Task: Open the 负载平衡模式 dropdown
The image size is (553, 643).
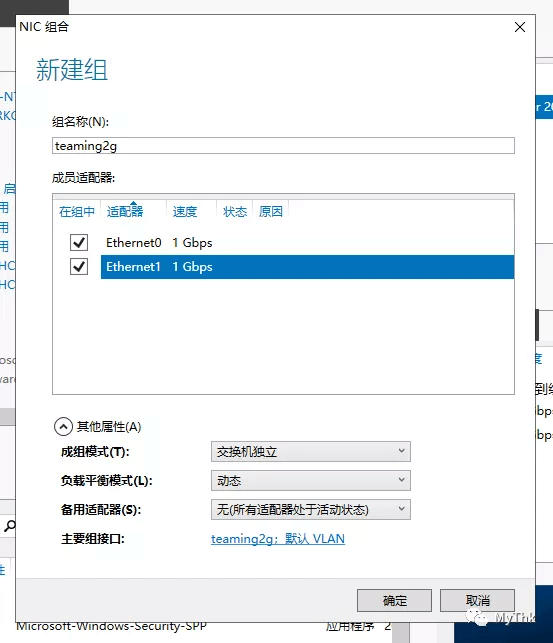Action: 311,481
